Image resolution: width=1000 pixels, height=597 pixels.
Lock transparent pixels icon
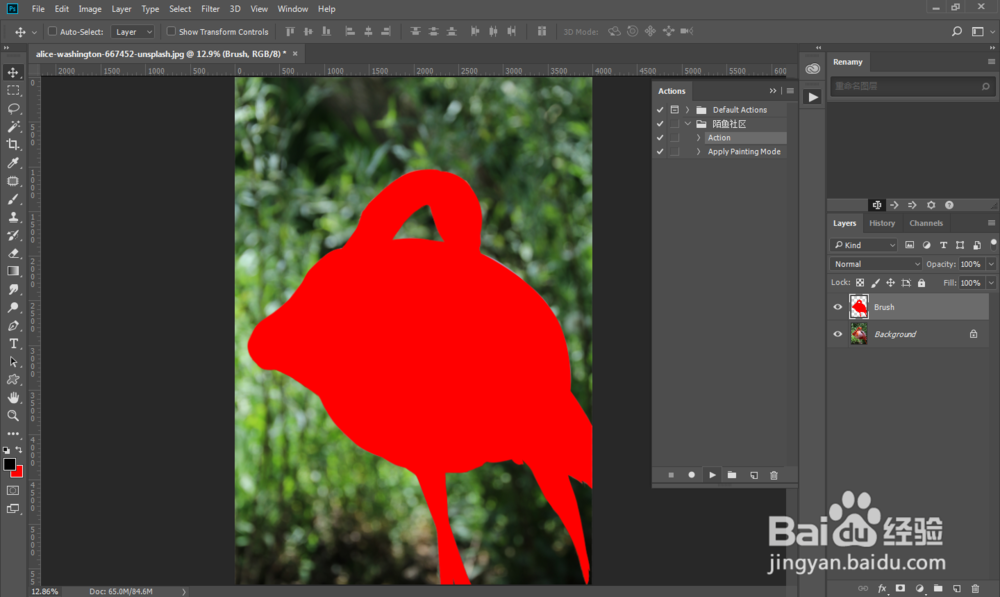(x=860, y=283)
